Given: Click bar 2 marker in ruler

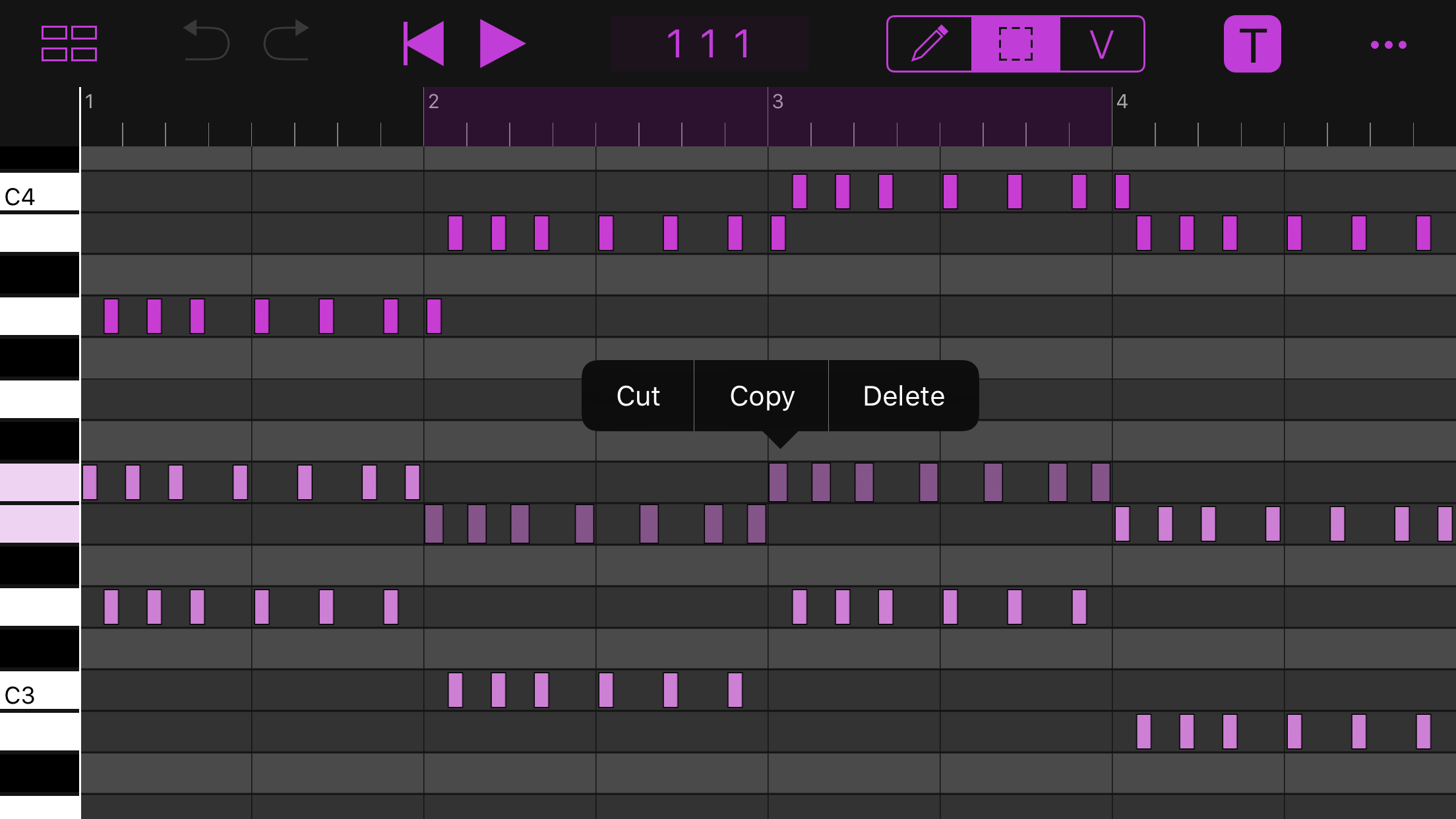Looking at the screenshot, I should pyautogui.click(x=433, y=102).
